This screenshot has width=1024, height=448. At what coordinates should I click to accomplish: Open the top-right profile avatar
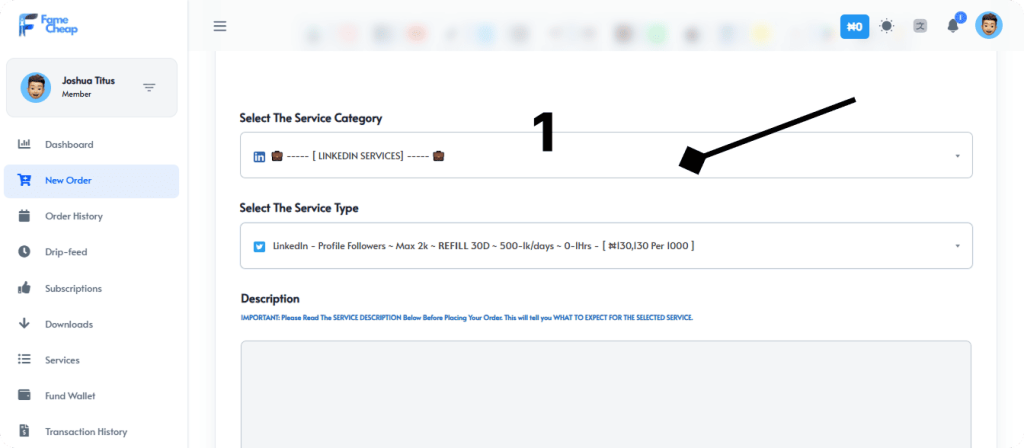click(x=989, y=25)
